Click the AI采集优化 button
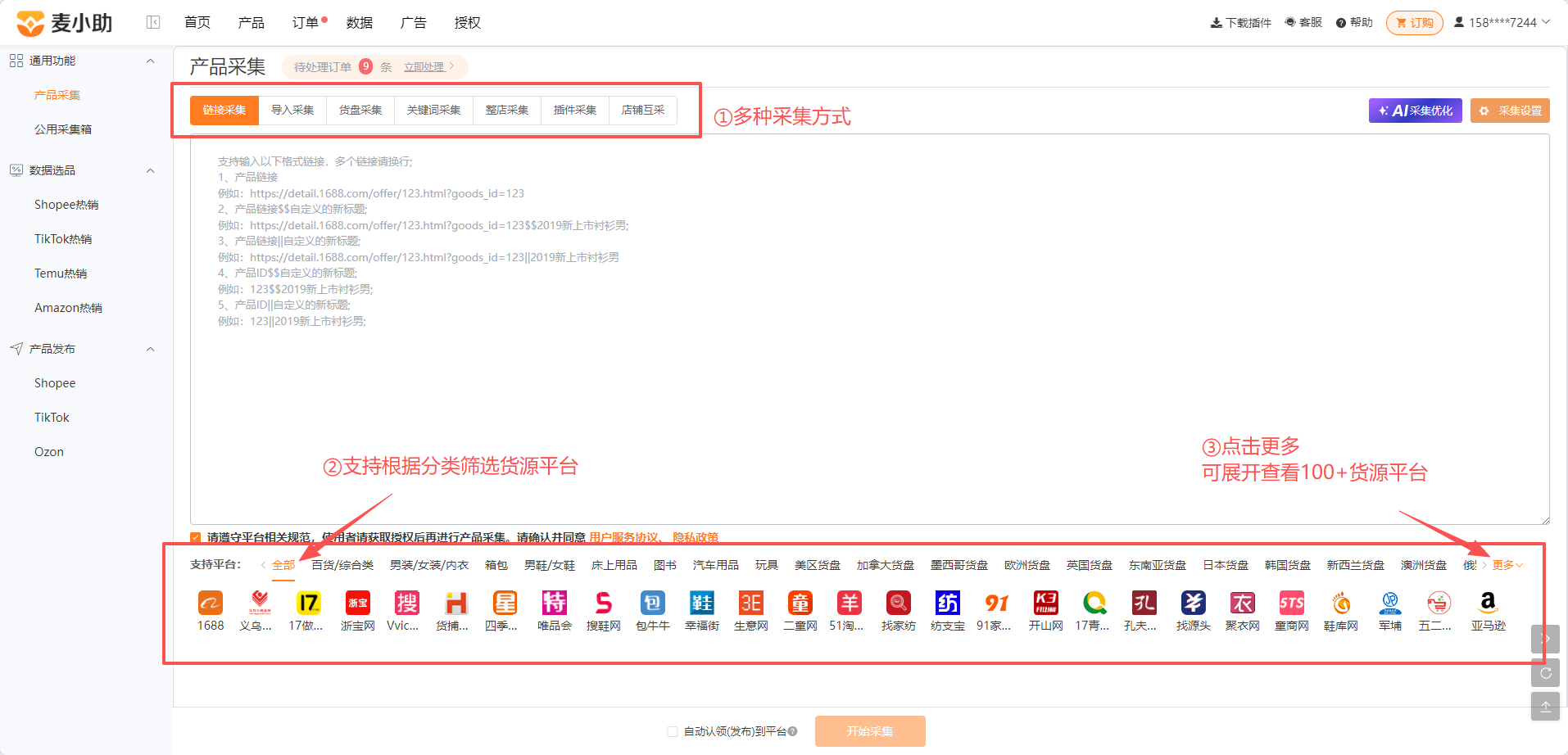 1416,111
